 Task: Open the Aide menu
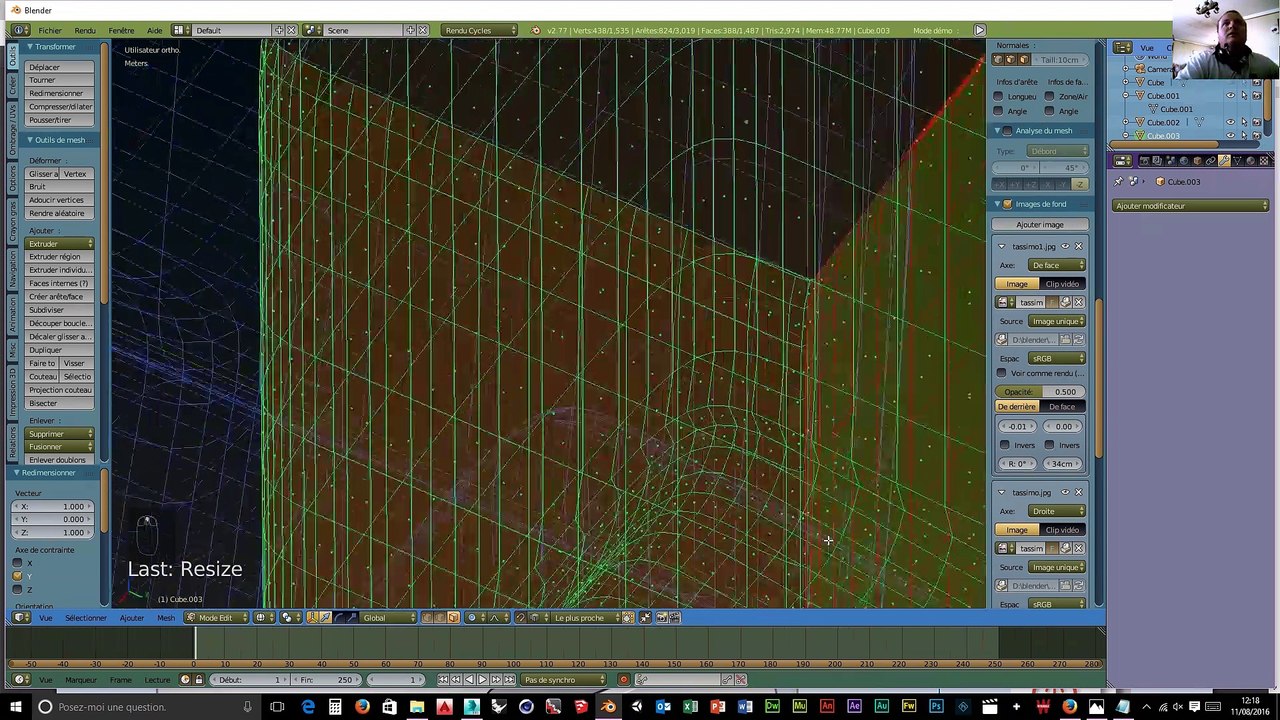154,30
